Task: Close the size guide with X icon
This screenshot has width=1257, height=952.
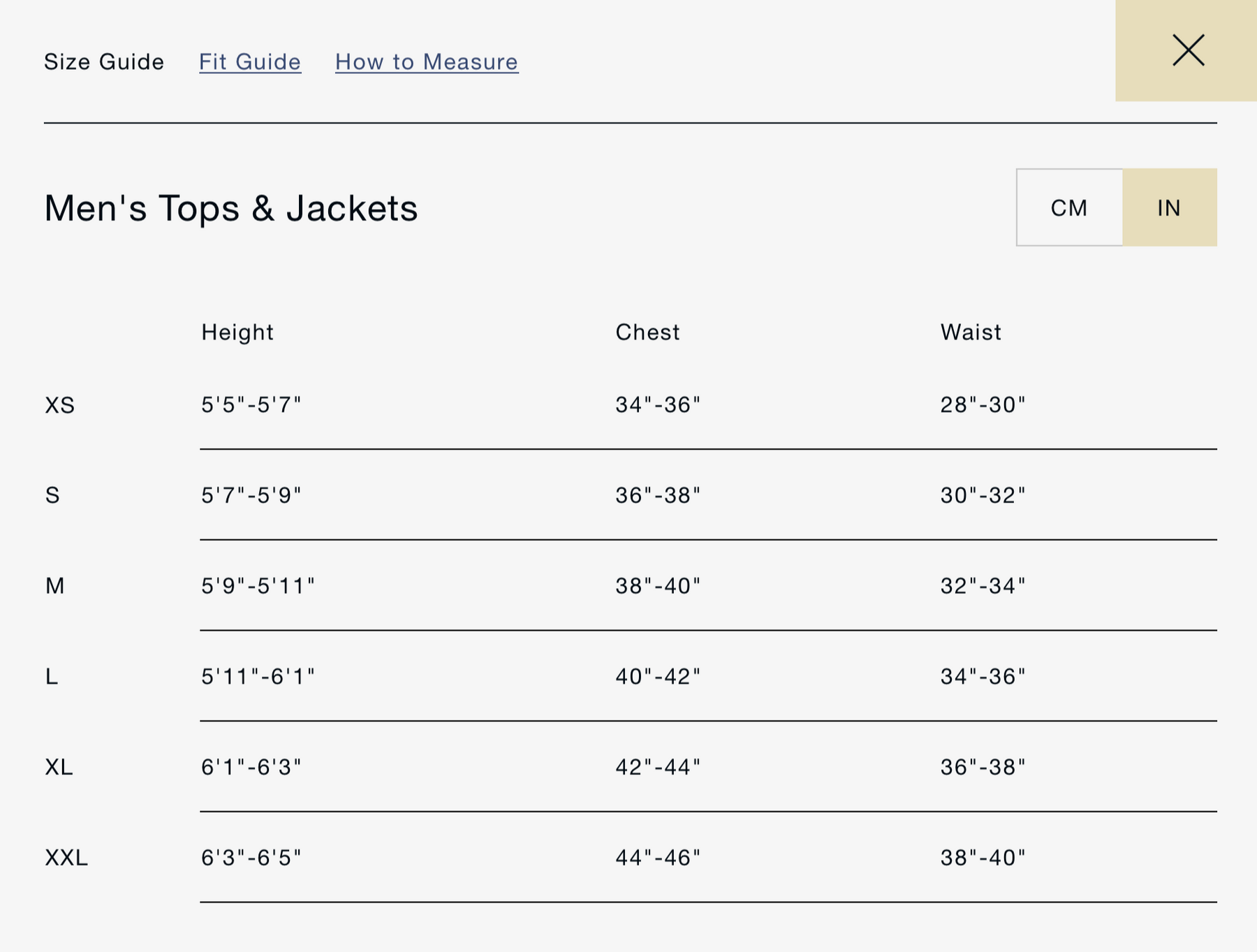Action: pos(1188,50)
